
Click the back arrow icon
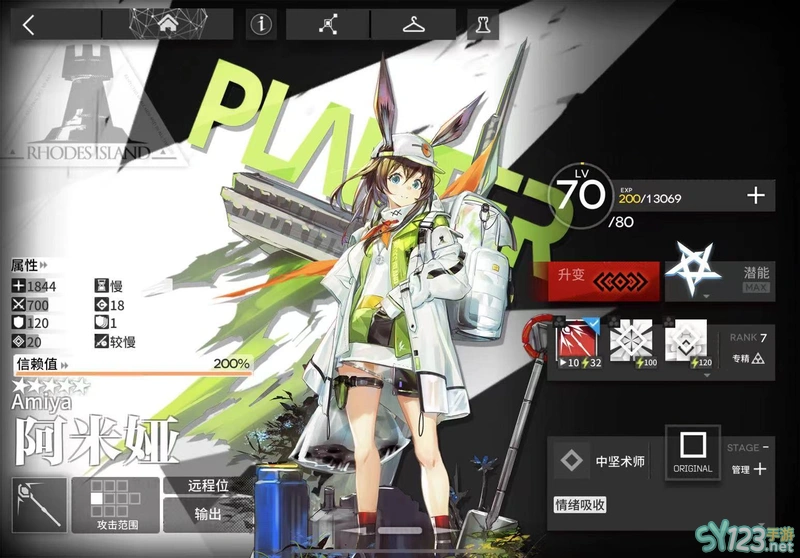click(x=28, y=25)
